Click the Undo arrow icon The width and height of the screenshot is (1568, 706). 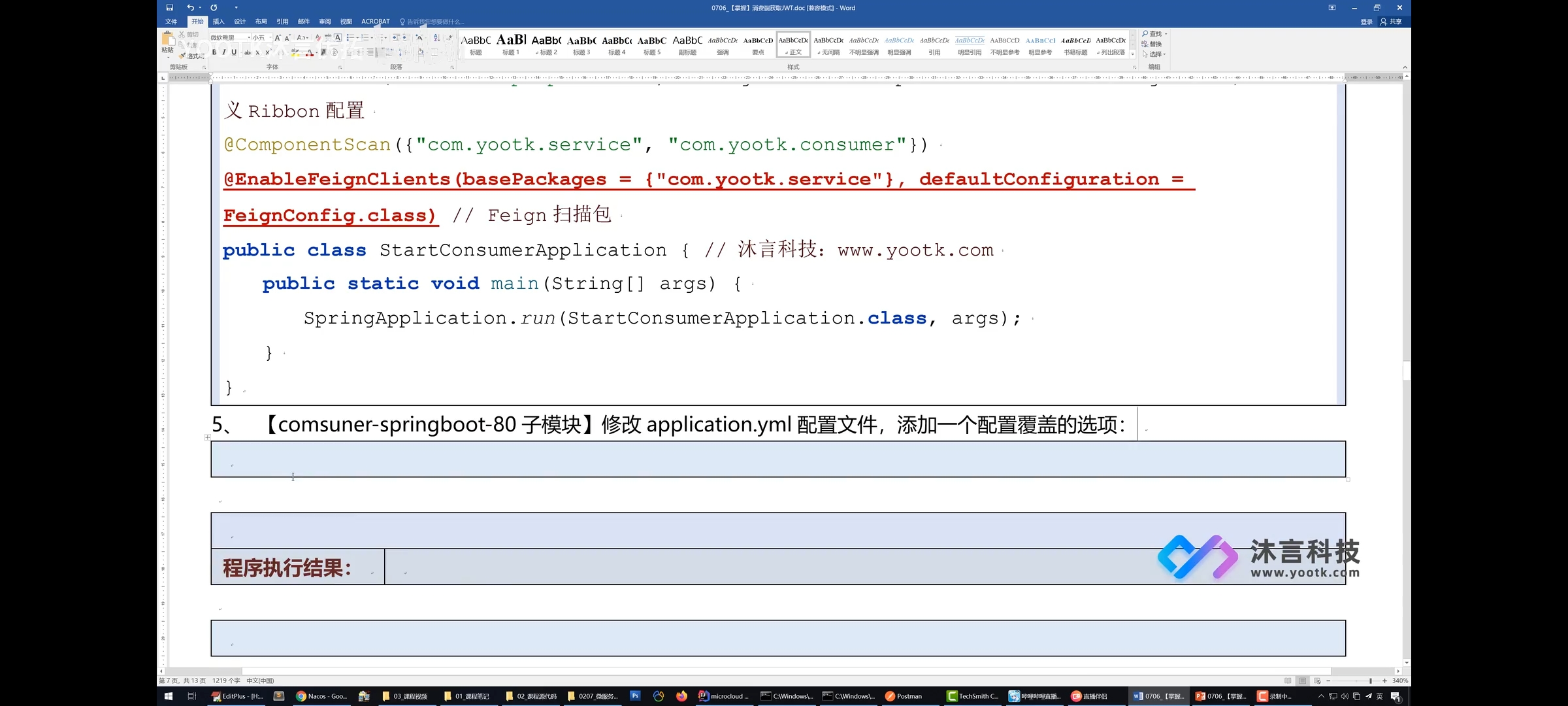[x=190, y=8]
